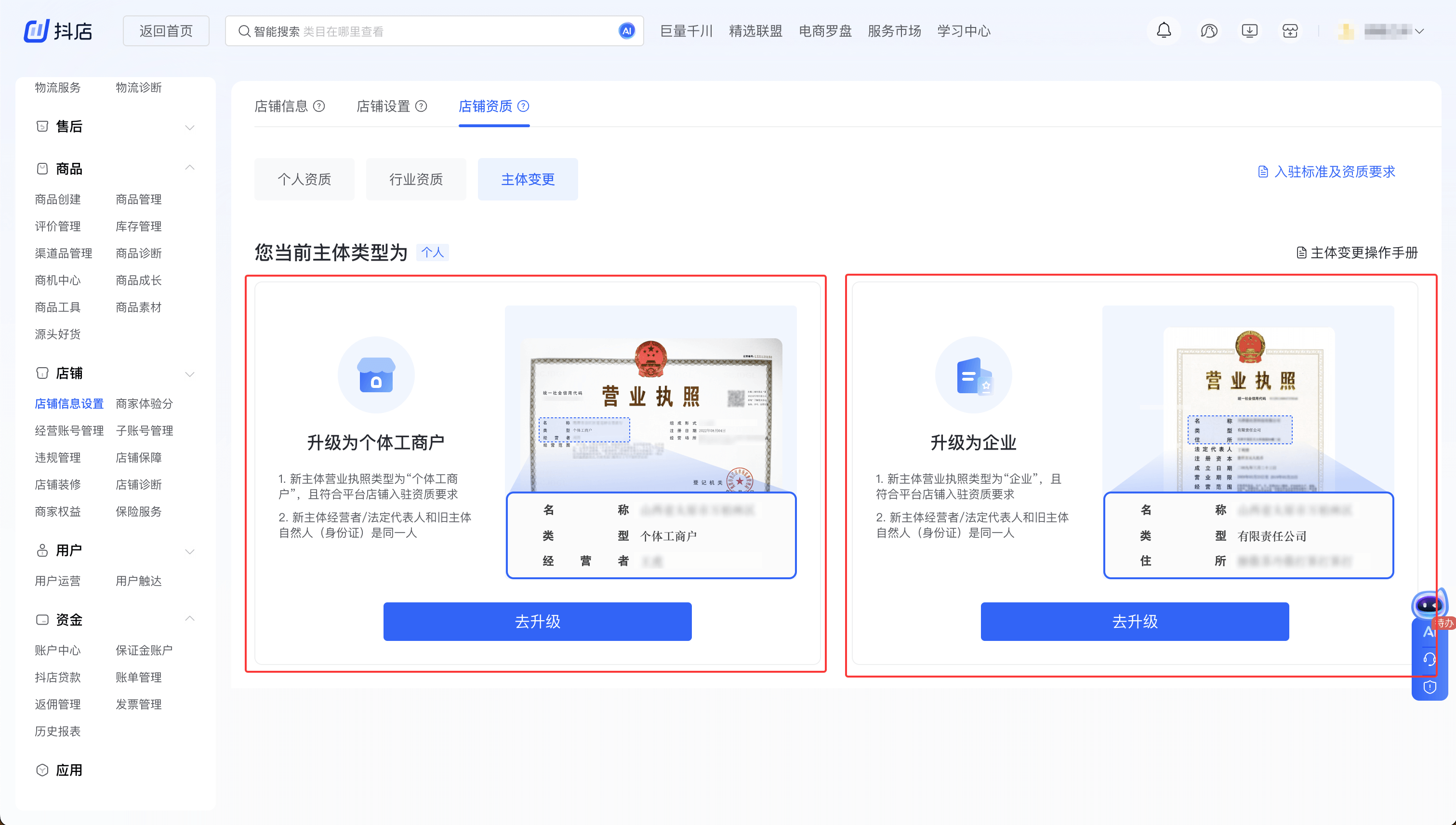Open 用户触达 in sidebar
The height and width of the screenshot is (825, 1456).
click(x=139, y=581)
